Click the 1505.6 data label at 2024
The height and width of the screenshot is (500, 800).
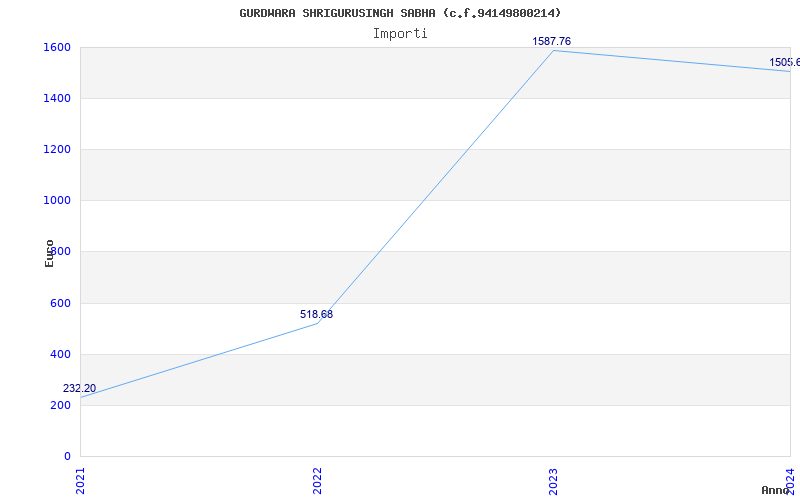tap(784, 63)
